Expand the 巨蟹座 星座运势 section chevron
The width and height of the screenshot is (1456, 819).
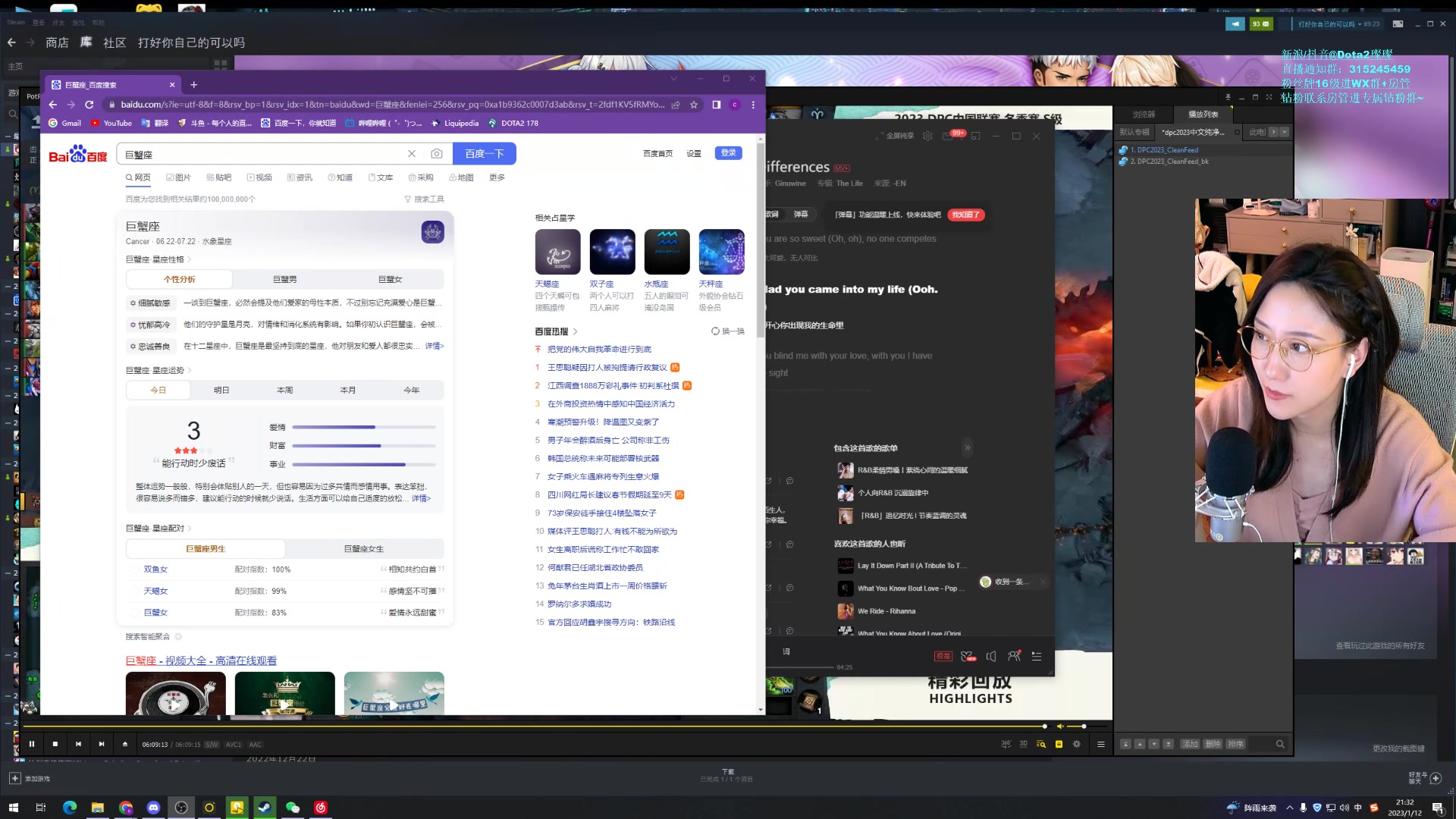point(190,370)
